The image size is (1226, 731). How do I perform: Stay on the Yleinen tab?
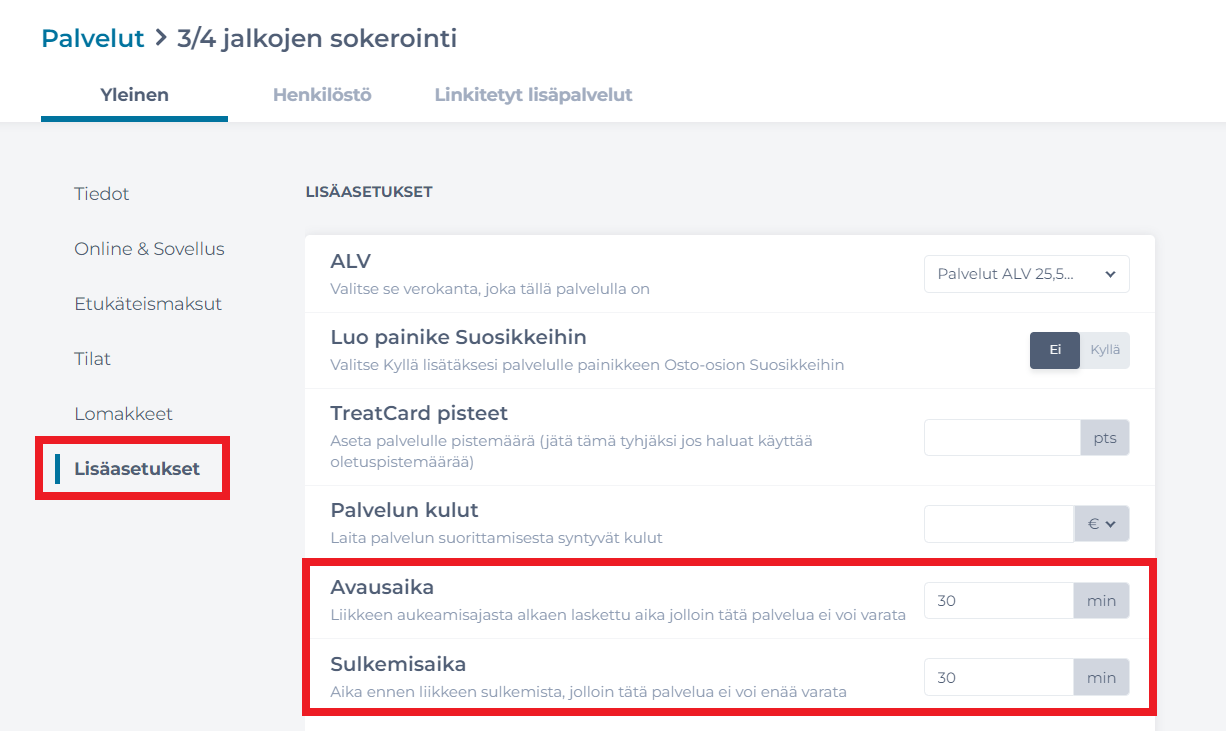134,95
